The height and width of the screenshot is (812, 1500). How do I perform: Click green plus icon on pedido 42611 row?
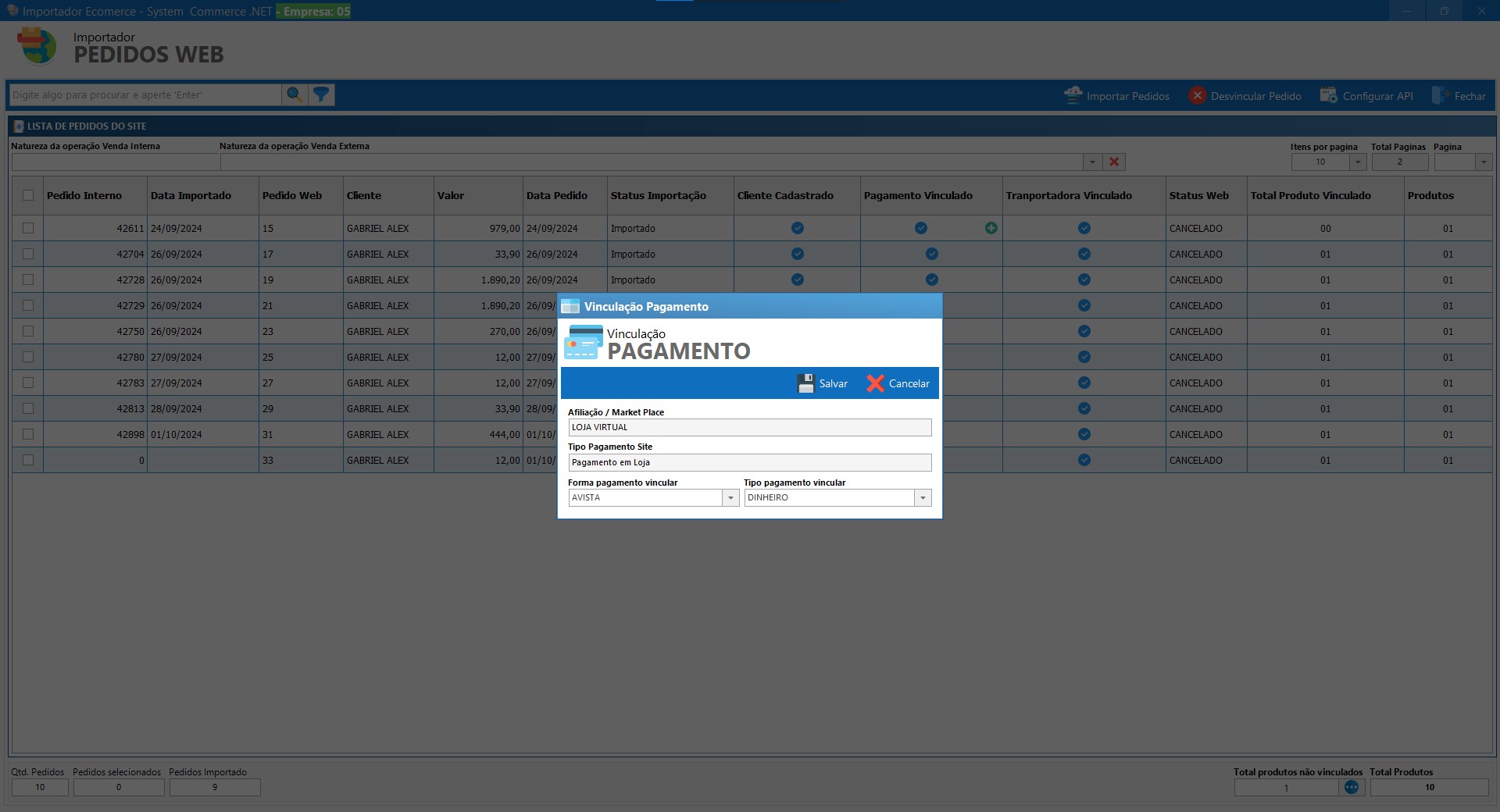pos(991,228)
